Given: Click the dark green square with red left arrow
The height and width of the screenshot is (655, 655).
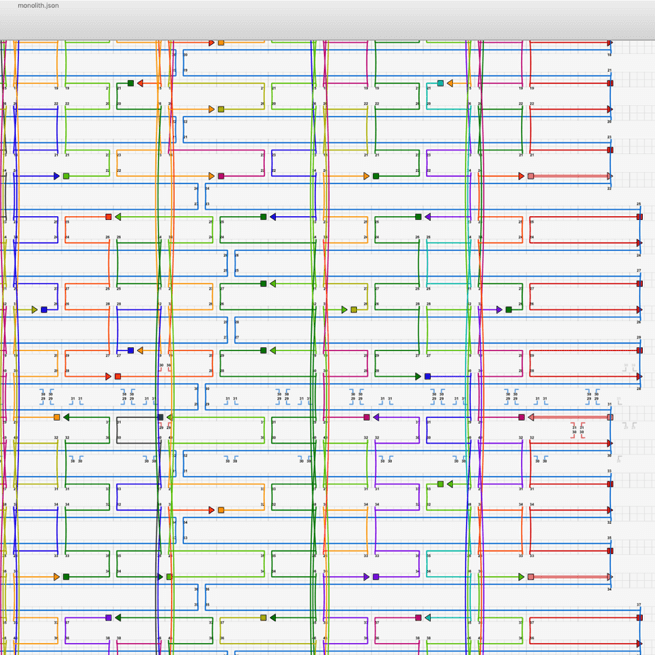Looking at the screenshot, I should coord(130,83).
